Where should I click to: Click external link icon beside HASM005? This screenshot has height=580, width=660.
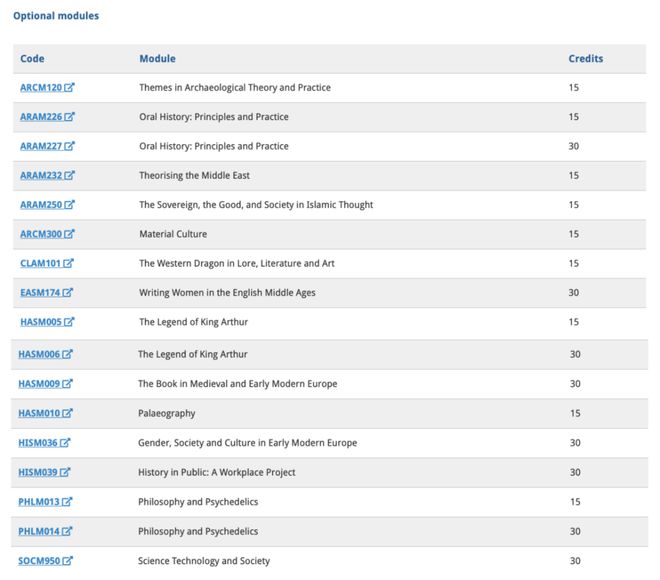point(70,322)
